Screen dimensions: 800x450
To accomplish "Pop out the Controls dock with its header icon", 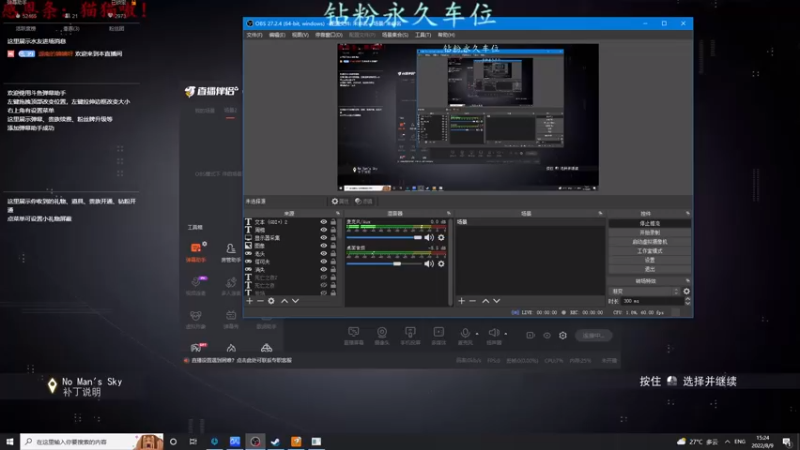I will 687,213.
